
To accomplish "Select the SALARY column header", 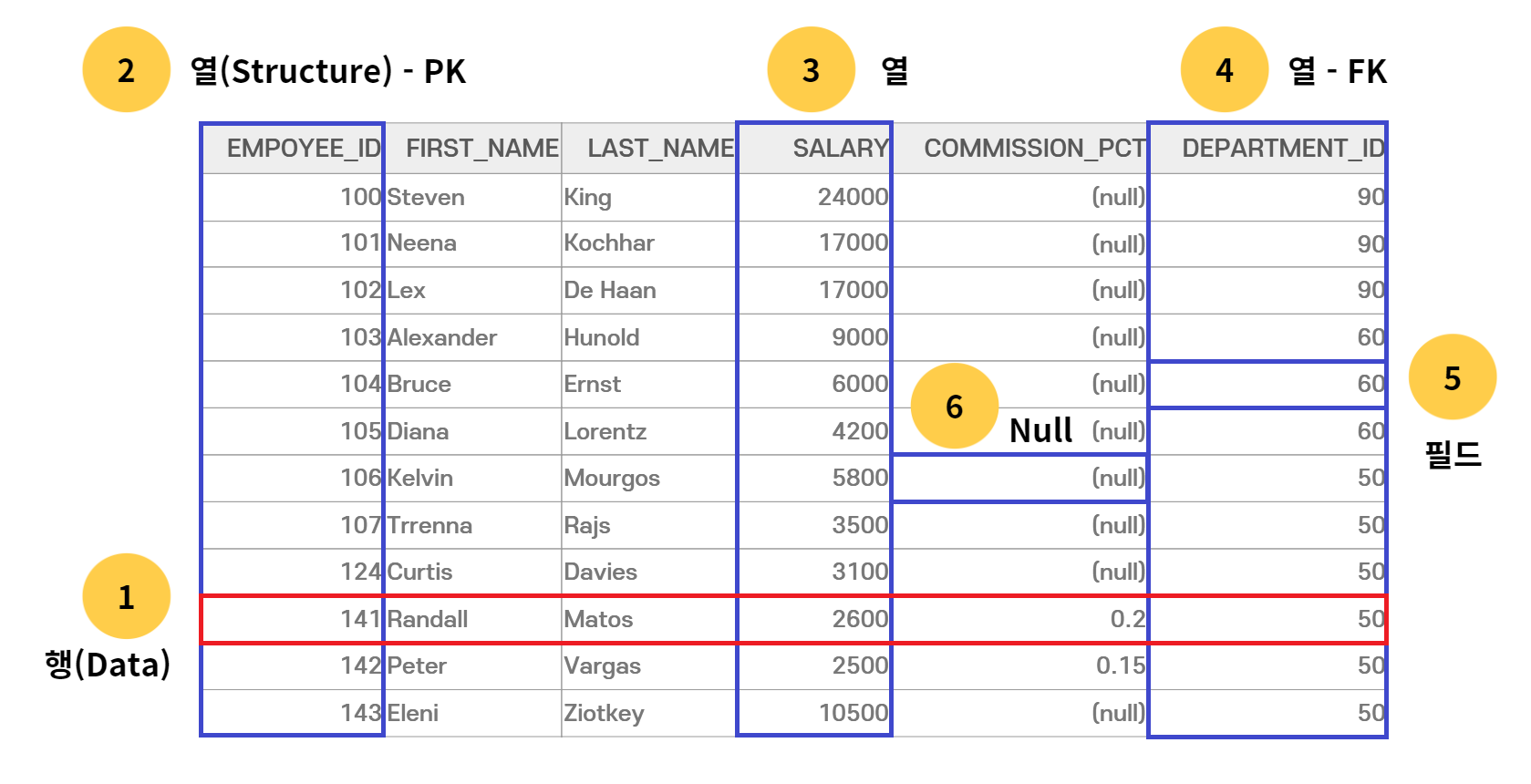I will coord(813,148).
